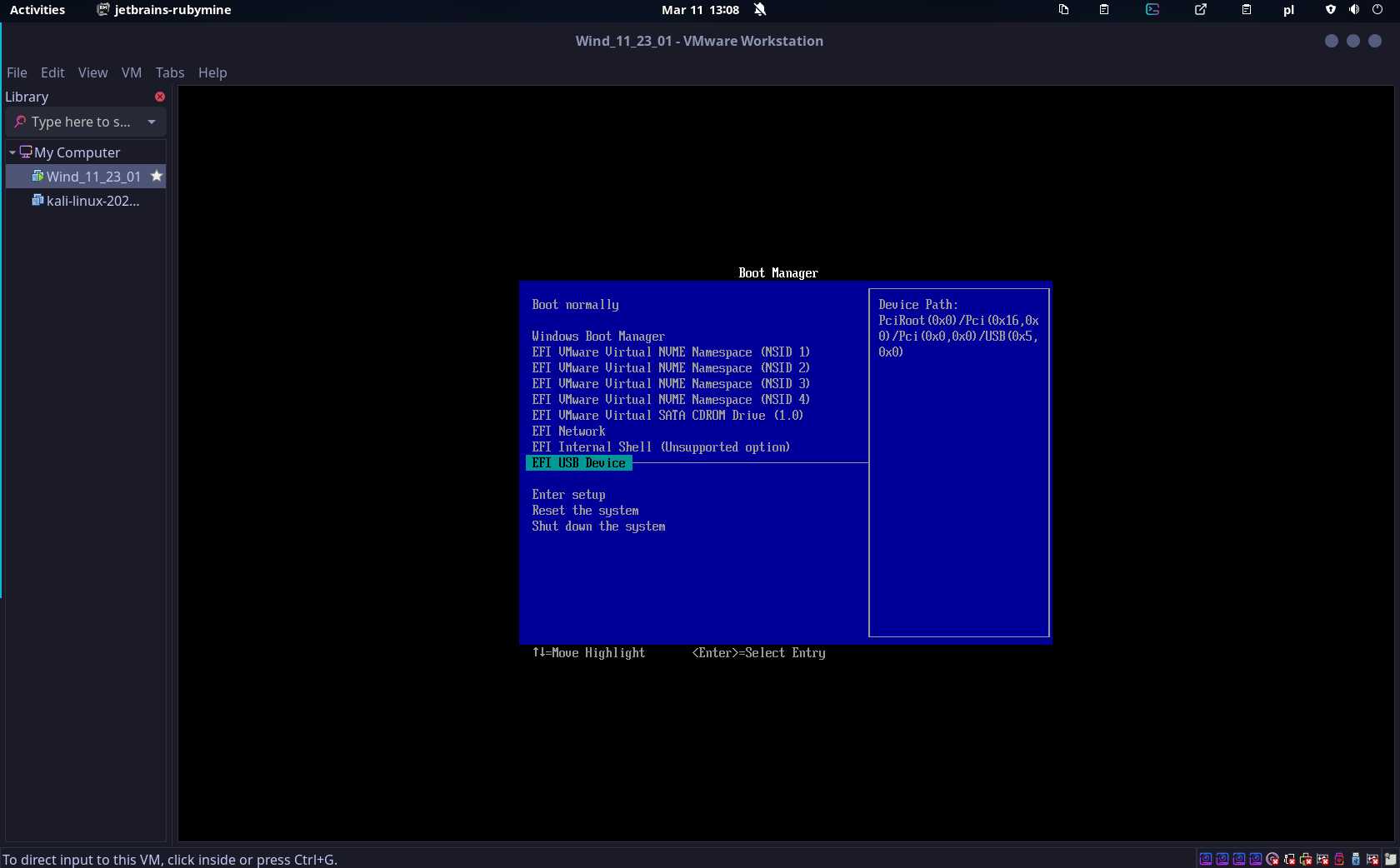Click the leftmost hard disk status icon
The height and width of the screenshot is (868, 1400).
click(1206, 859)
